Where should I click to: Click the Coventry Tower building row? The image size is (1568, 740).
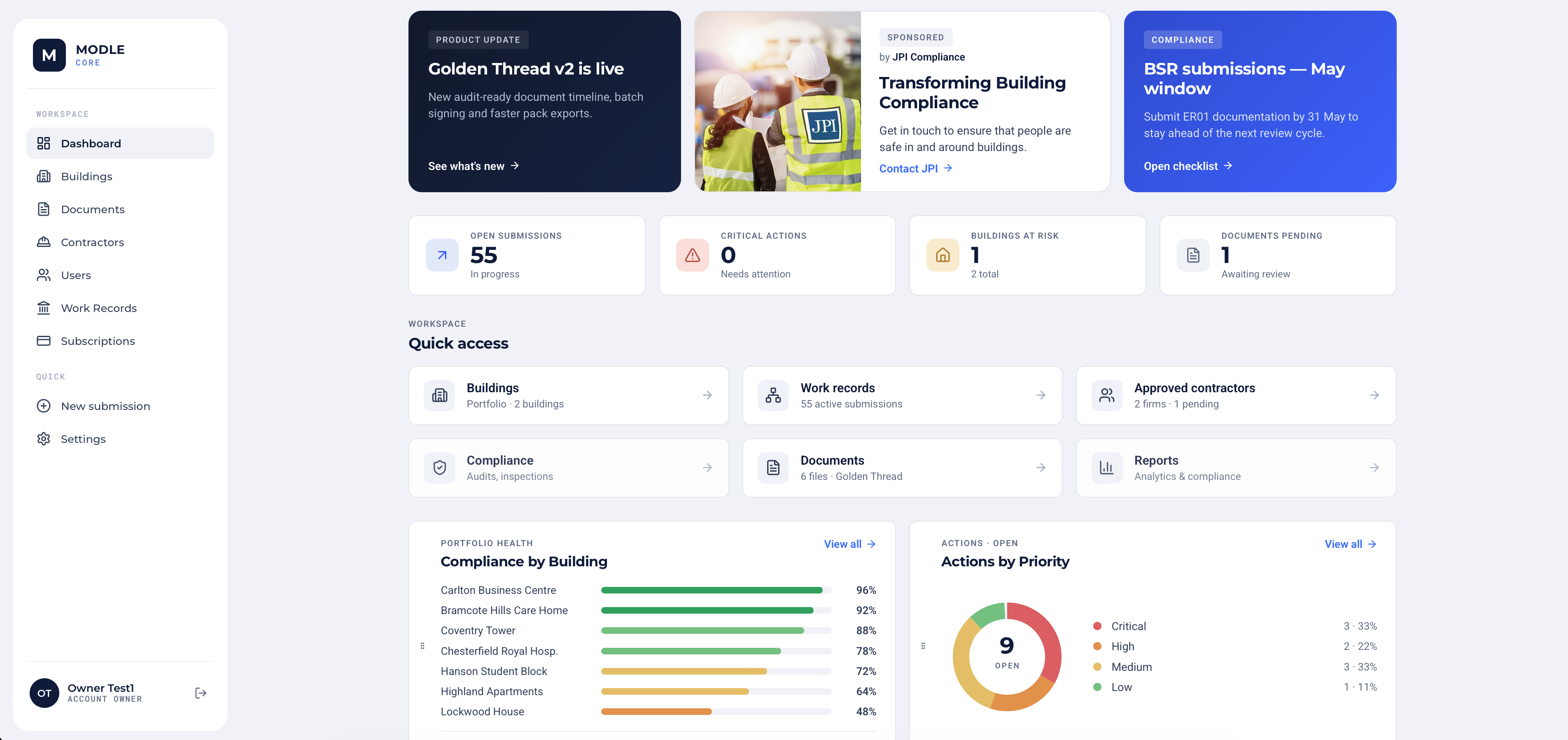pos(658,631)
